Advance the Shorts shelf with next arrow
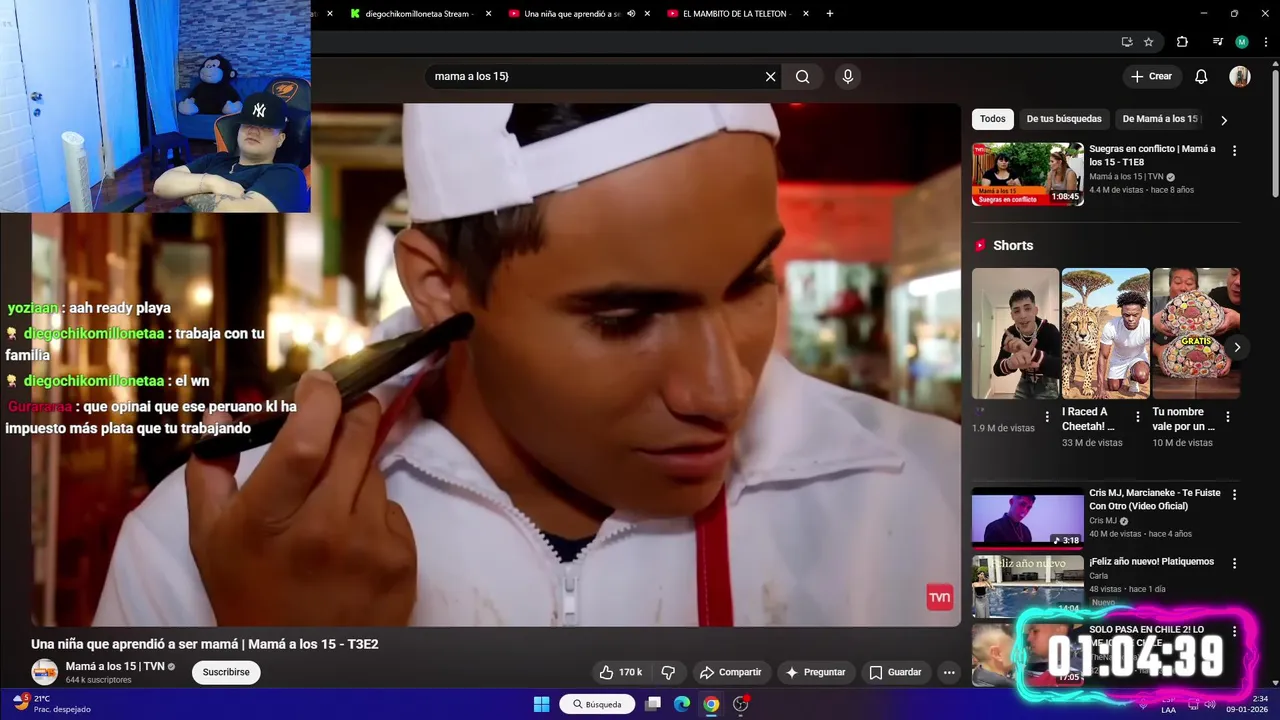Image resolution: width=1280 pixels, height=720 pixels. click(1237, 347)
